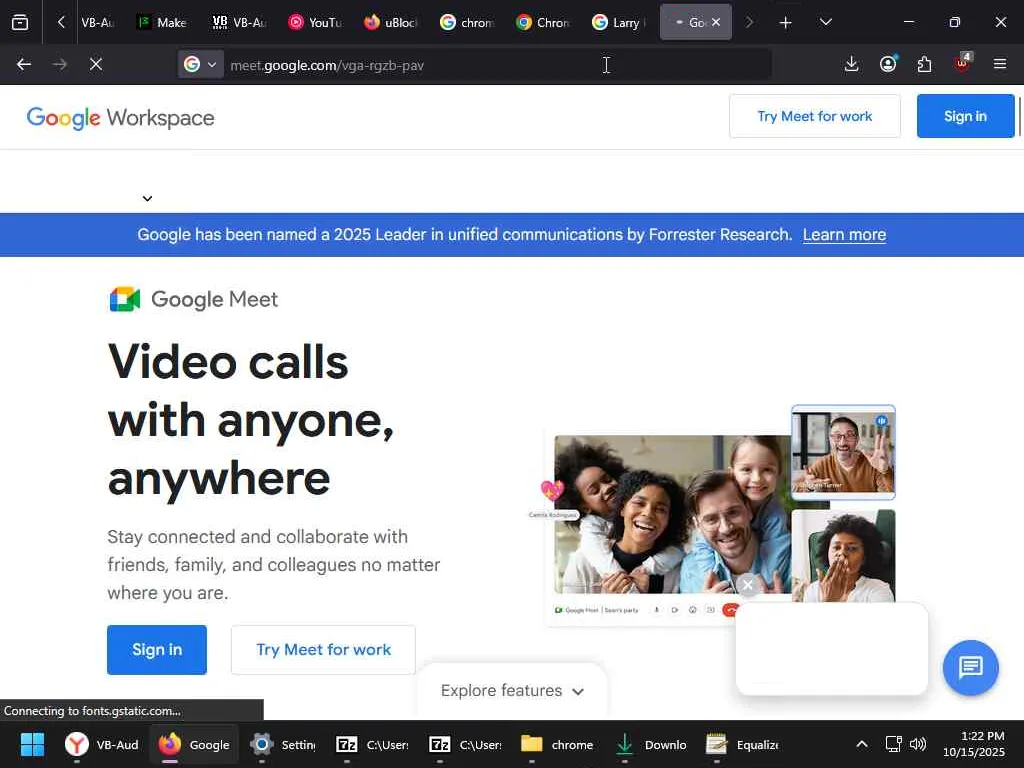The image size is (1024, 768).
Task: Switch to the uBlock tab
Action: 391,22
